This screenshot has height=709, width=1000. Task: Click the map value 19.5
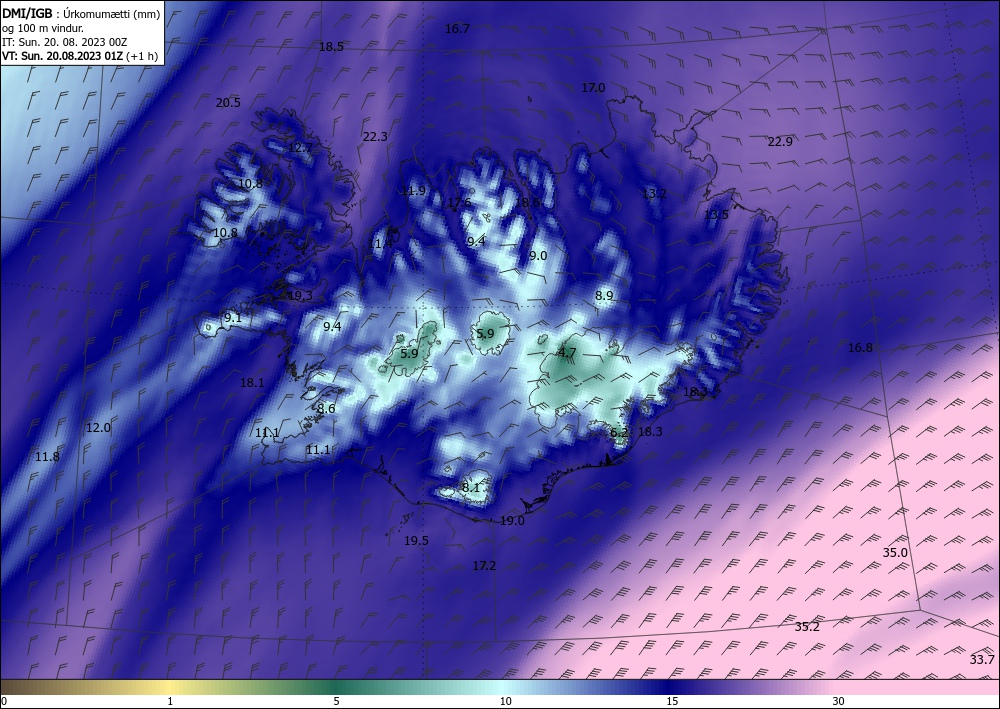pyautogui.click(x=416, y=541)
